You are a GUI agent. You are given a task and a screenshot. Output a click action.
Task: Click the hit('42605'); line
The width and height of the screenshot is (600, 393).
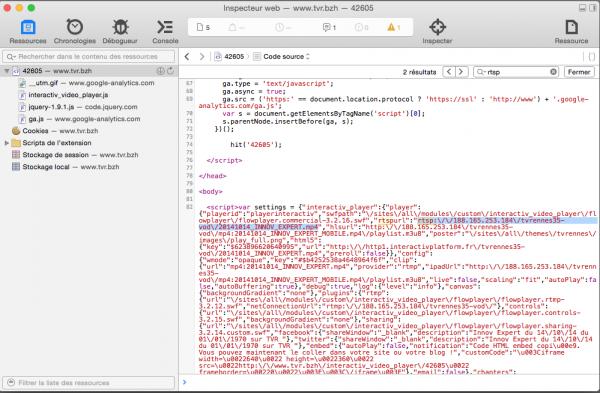click(256, 145)
